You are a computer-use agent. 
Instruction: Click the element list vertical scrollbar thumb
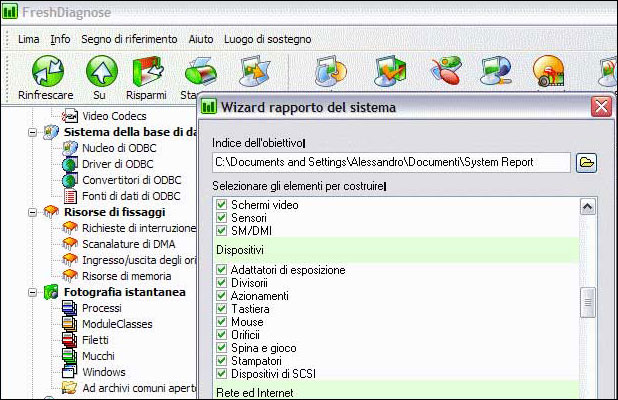point(589,301)
